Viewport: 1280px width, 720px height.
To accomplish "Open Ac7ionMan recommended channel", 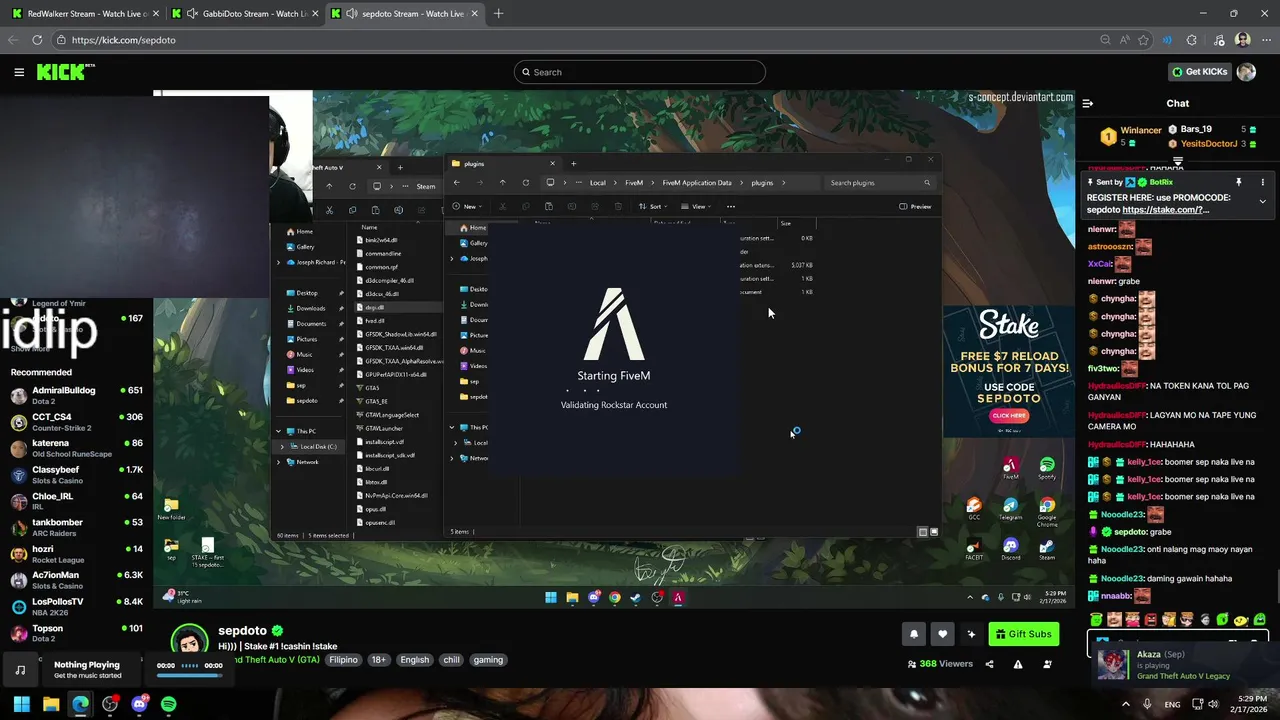I will (76, 580).
